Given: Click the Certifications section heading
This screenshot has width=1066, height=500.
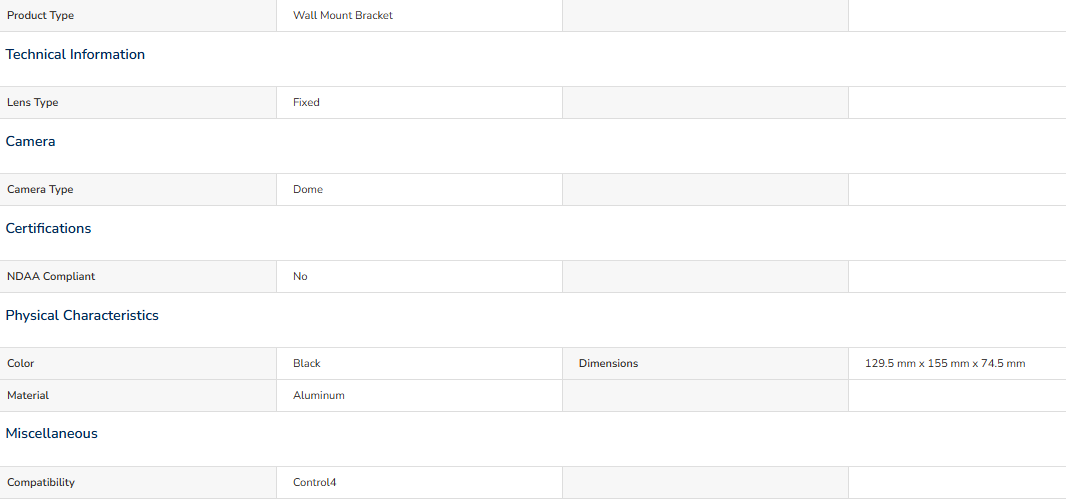Looking at the screenshot, I should click(x=48, y=229).
